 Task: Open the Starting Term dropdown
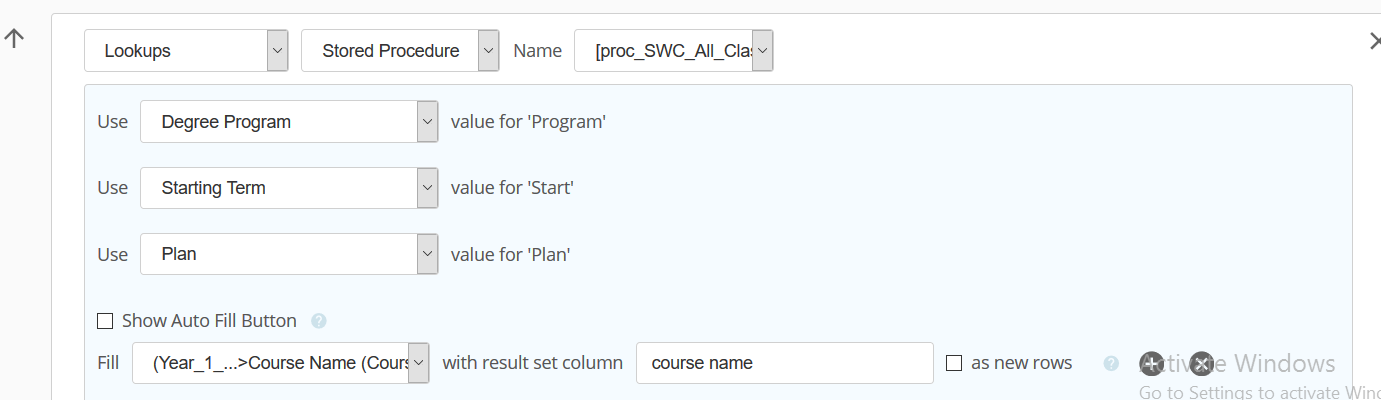click(x=289, y=188)
